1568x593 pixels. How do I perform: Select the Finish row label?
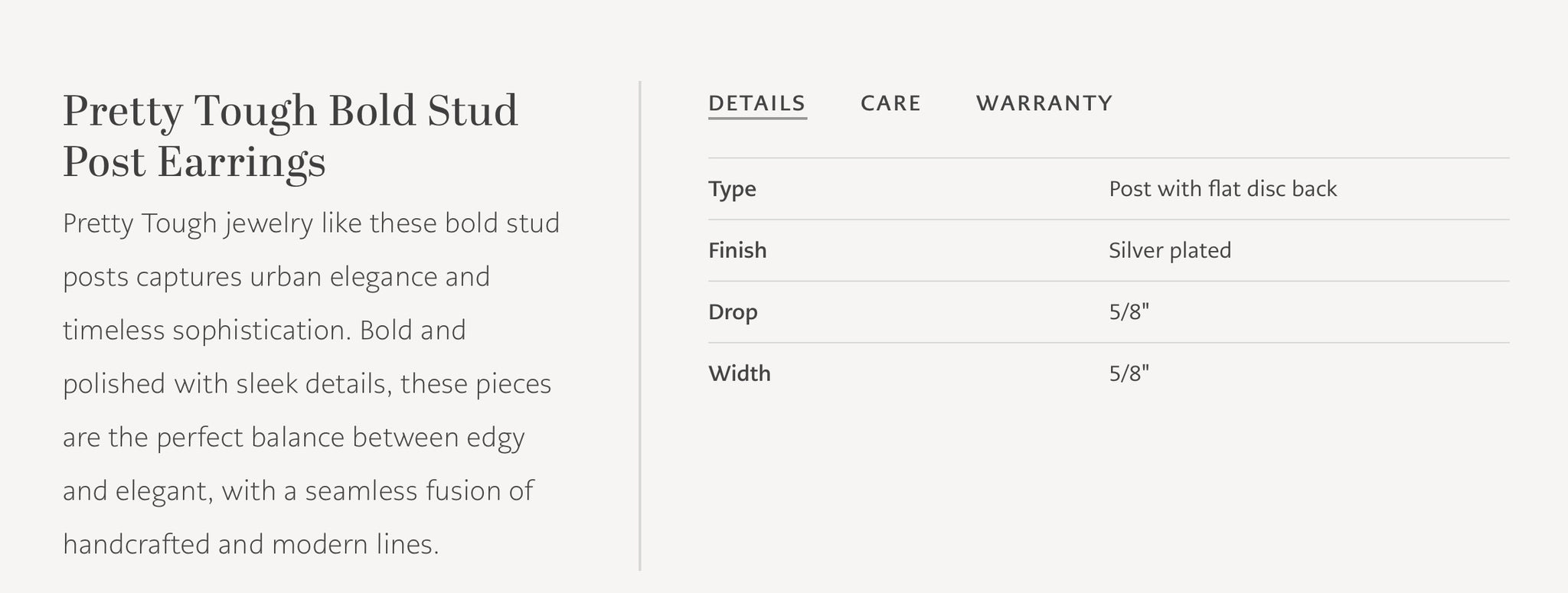point(737,250)
